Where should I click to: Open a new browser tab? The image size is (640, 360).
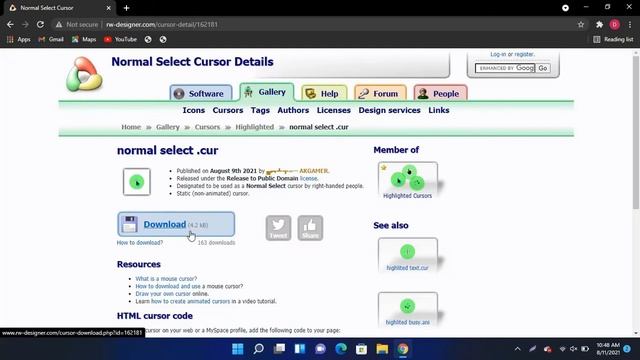127,8
